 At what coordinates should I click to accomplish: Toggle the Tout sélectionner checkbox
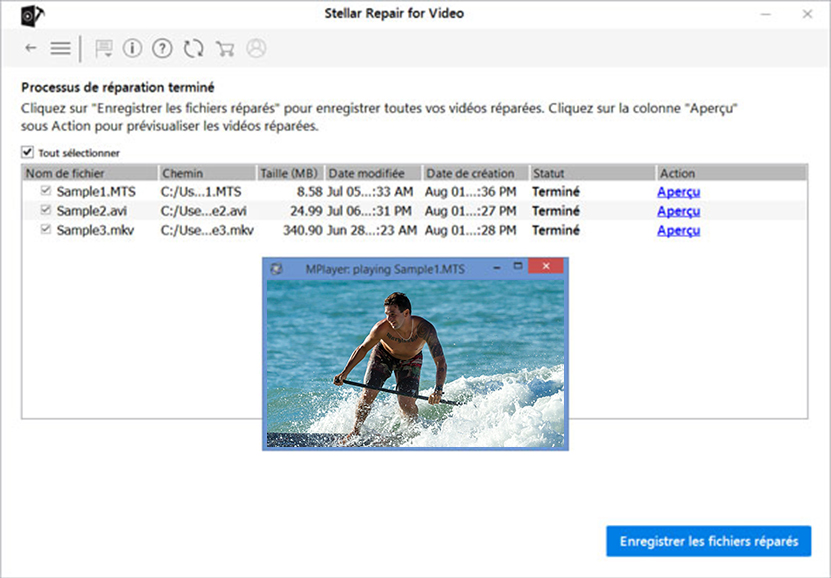pos(27,153)
